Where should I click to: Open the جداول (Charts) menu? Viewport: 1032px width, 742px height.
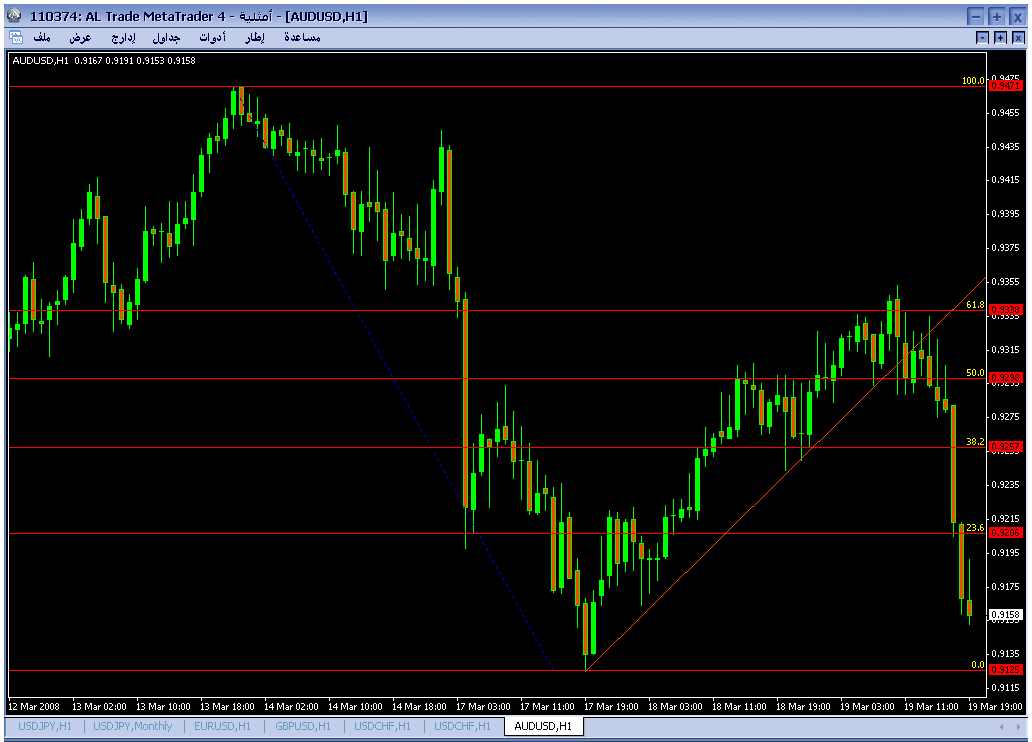[x=167, y=38]
